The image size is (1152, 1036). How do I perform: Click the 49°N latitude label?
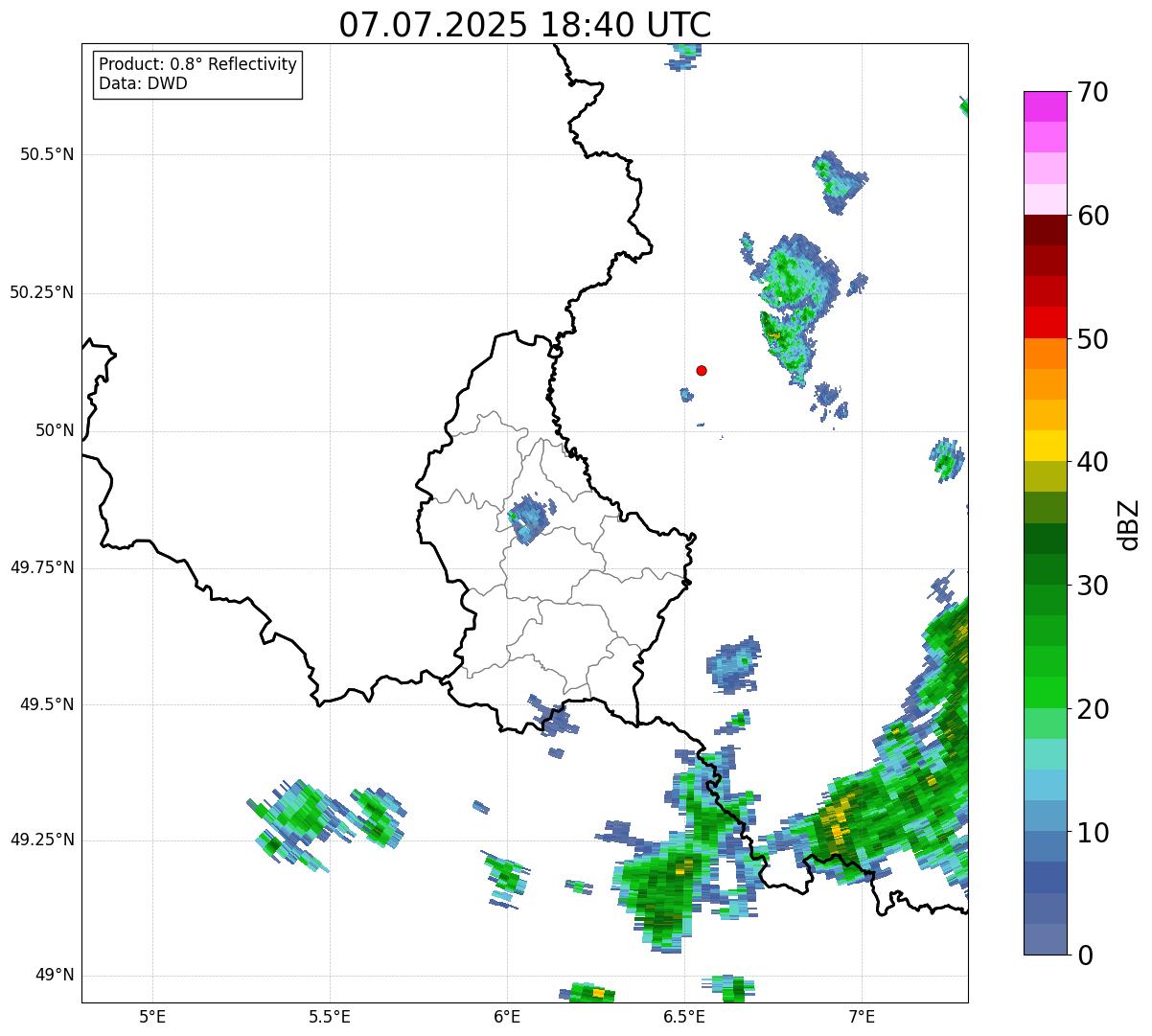55,976
